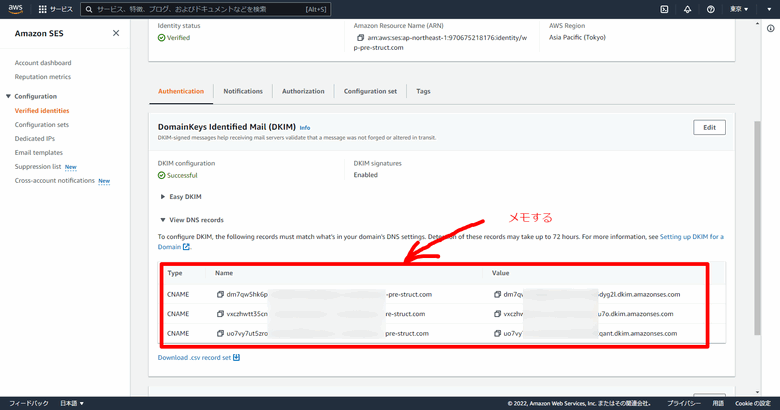This screenshot has width=780, height=410.
Task: Switch to the Authentication tab
Action: point(181,92)
